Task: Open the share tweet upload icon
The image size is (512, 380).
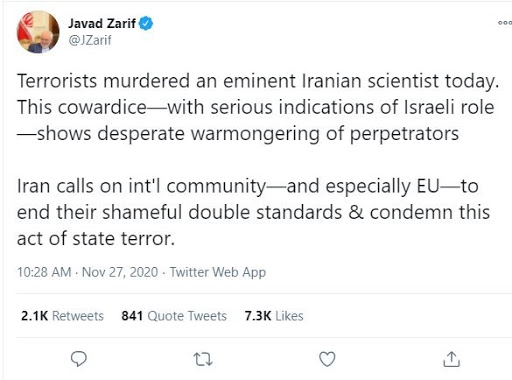Action: pyautogui.click(x=452, y=359)
